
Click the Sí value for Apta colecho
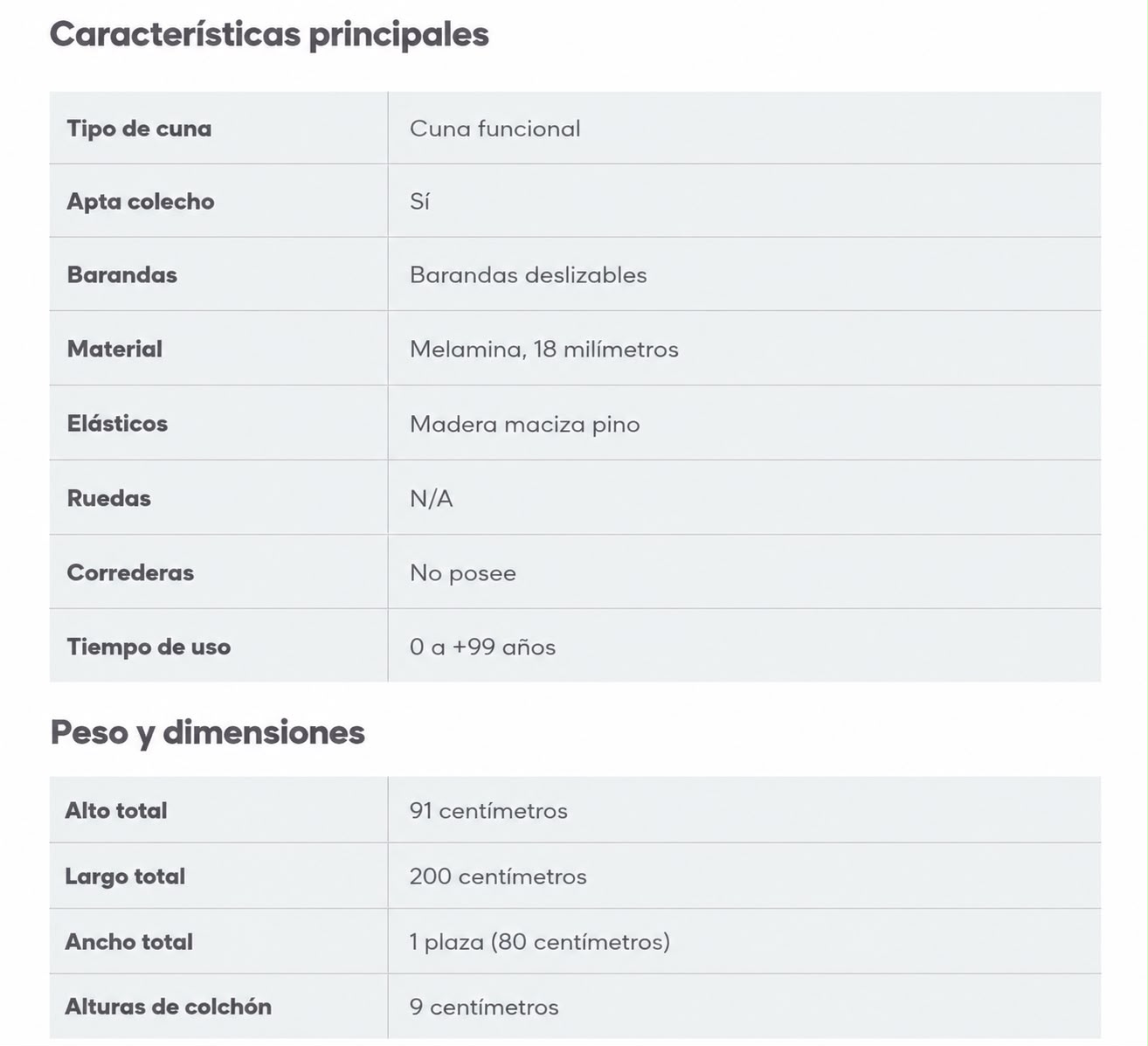pyautogui.click(x=419, y=201)
